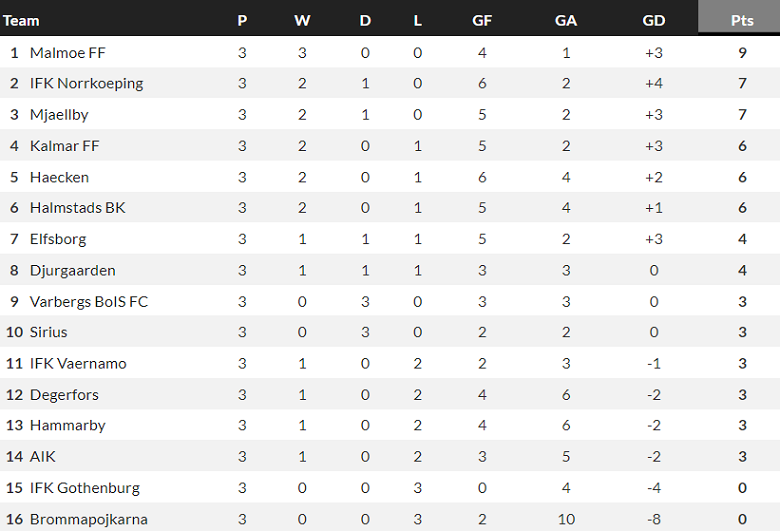The width and height of the screenshot is (780, 531).
Task: Open the Haecken team entry
Action: (59, 177)
